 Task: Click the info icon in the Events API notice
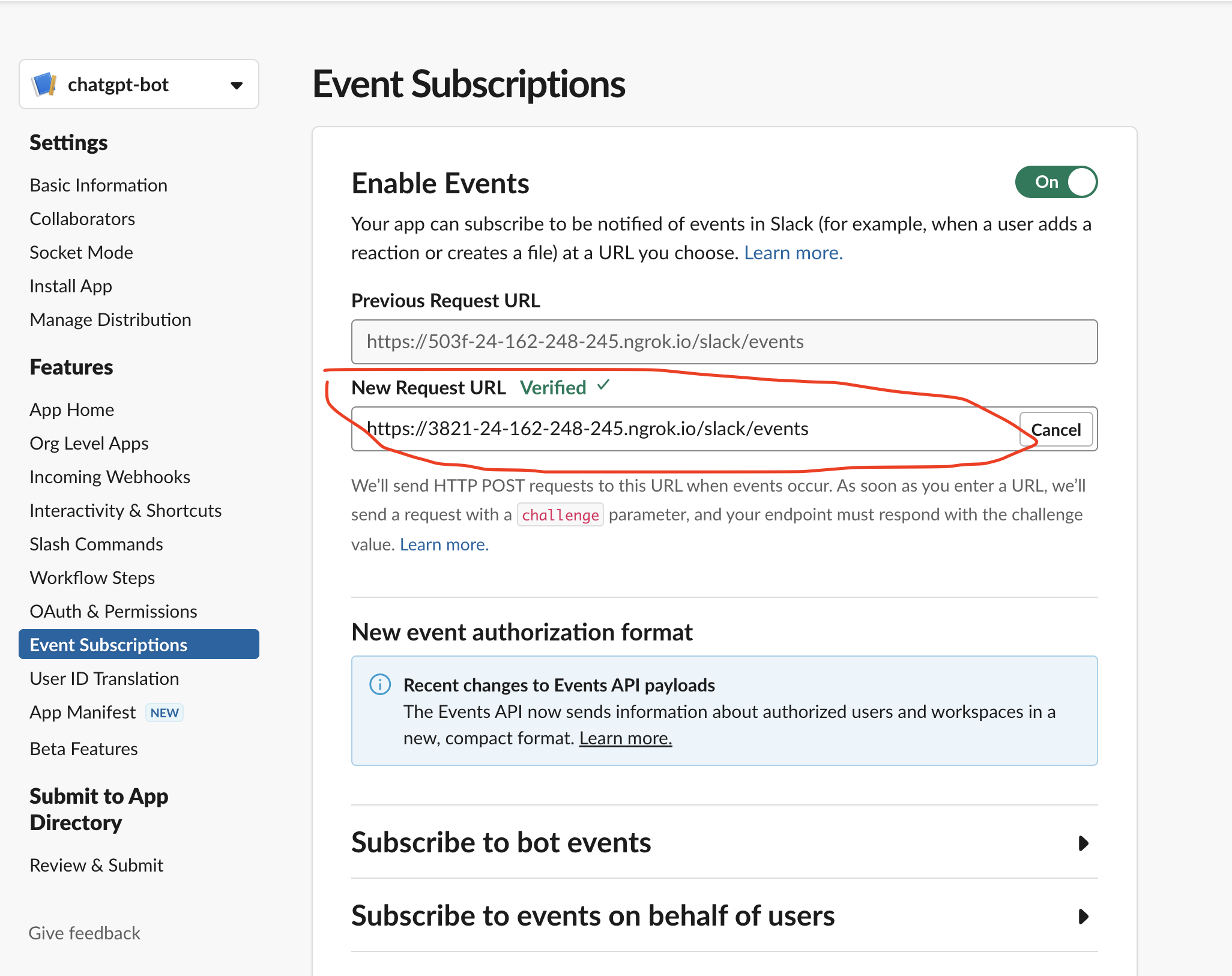380,684
